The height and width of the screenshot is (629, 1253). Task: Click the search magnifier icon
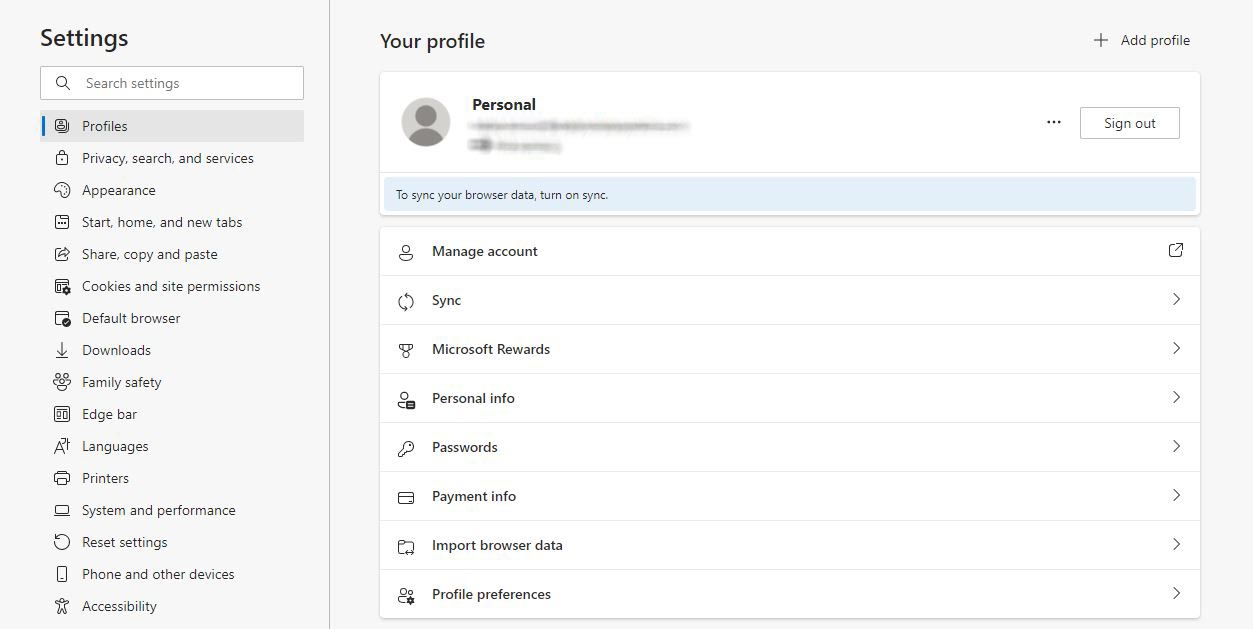[62, 83]
